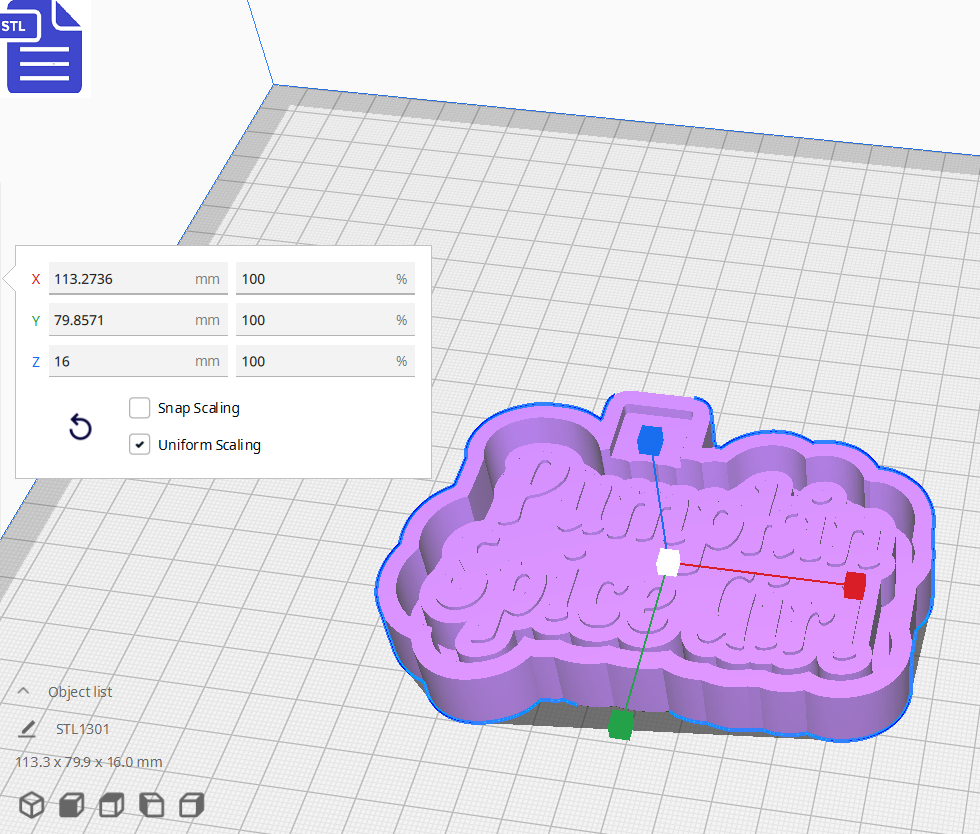980x834 pixels.
Task: Click the Y dimension field showing 79.8571
Action: coord(138,319)
